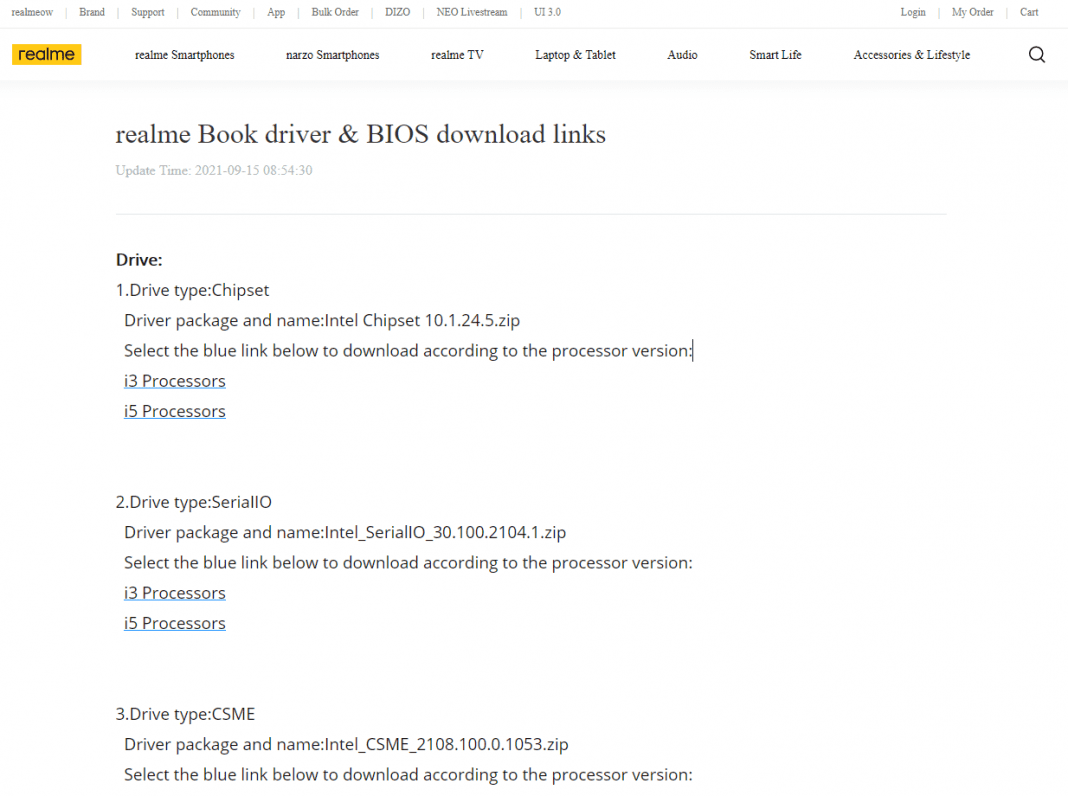Open the realme Smartphones menu
Image resolution: width=1068 pixels, height=796 pixels.
coord(184,55)
